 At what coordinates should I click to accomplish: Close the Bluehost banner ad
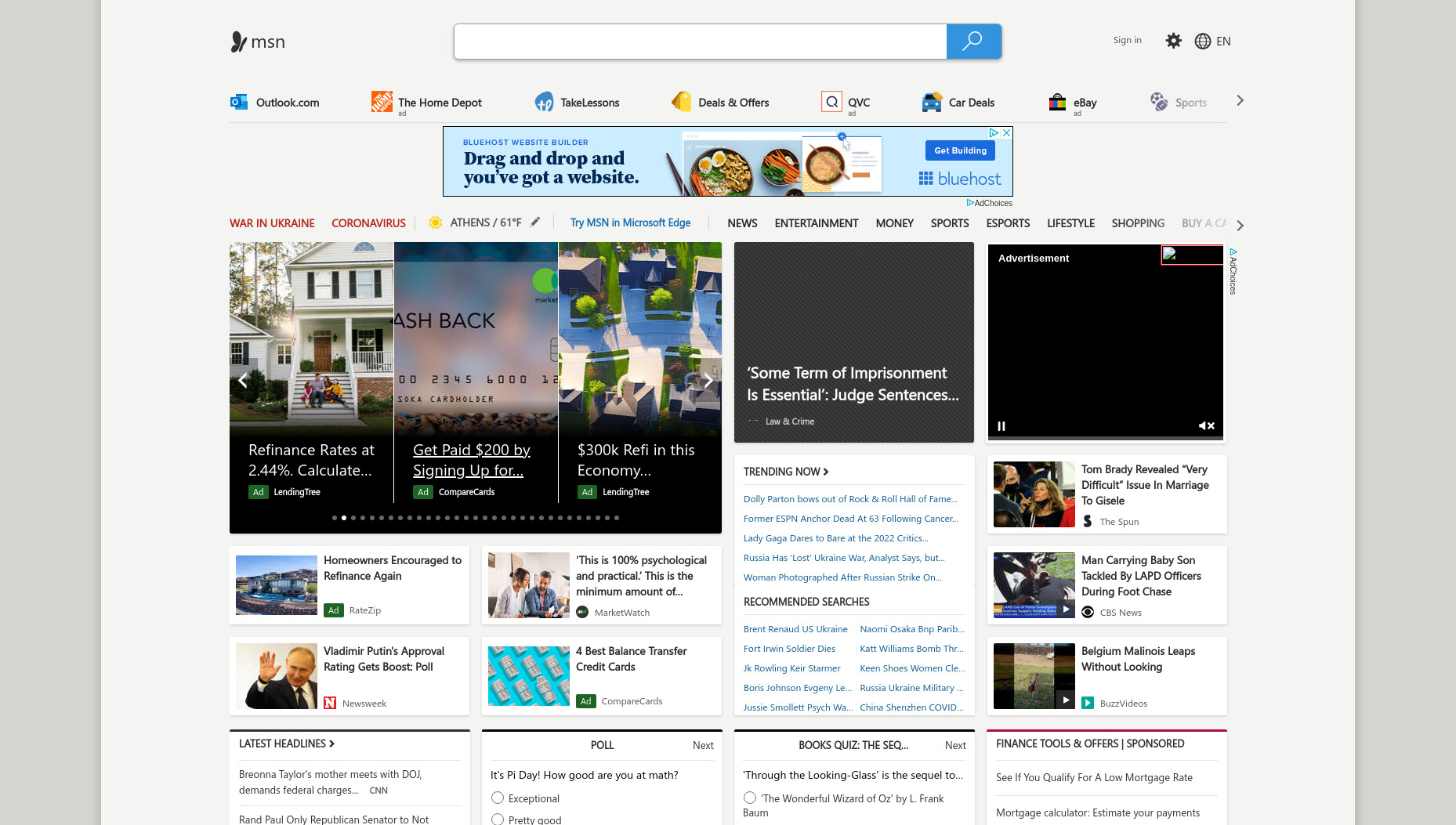[1007, 133]
